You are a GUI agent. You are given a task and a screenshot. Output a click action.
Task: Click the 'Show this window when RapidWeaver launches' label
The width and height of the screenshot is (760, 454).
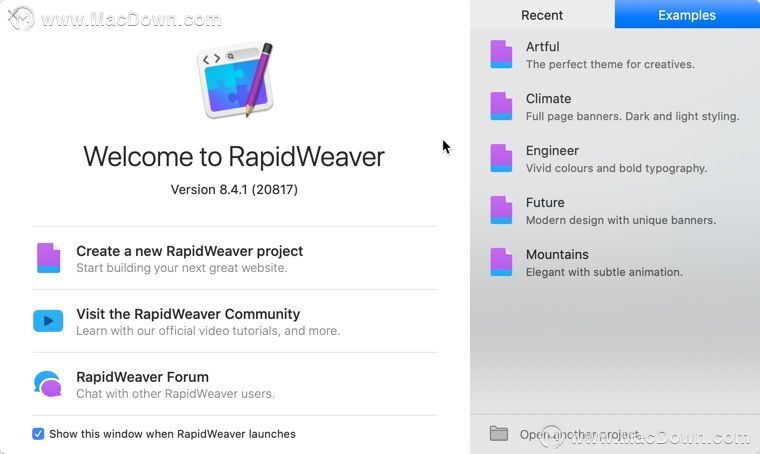pyautogui.click(x=172, y=434)
